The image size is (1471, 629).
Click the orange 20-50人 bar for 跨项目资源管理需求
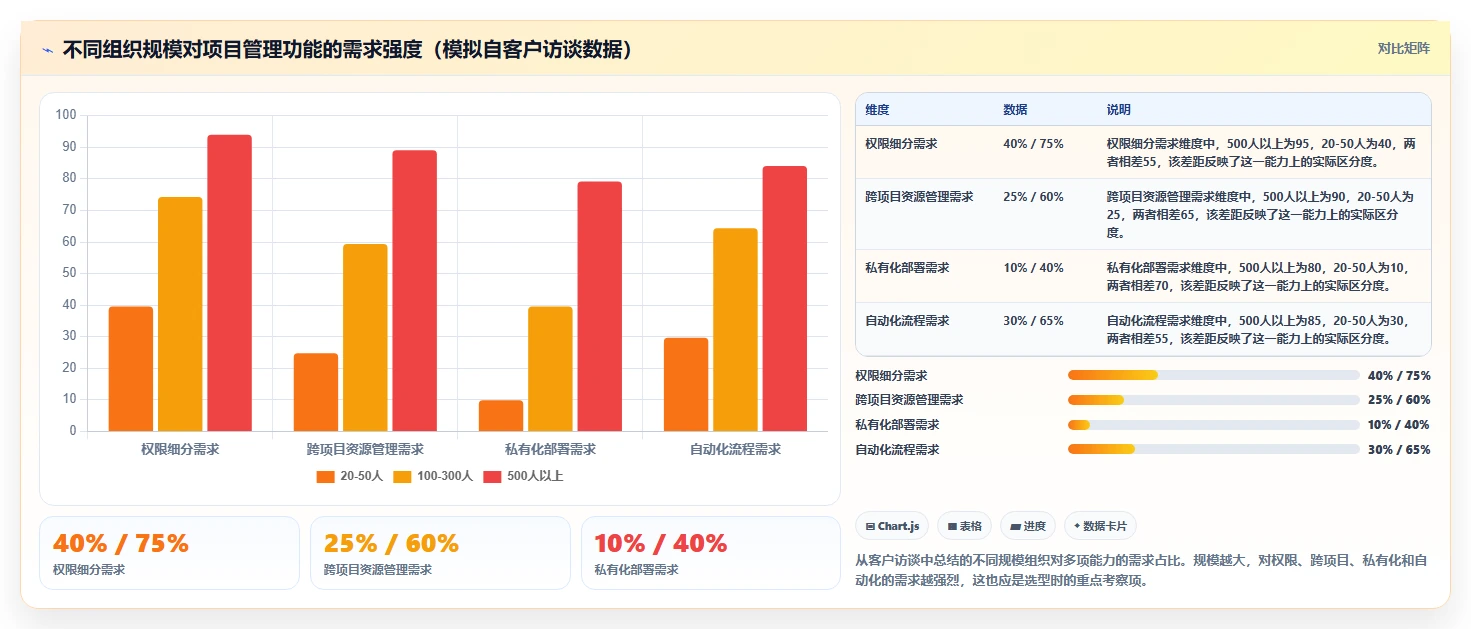316,392
